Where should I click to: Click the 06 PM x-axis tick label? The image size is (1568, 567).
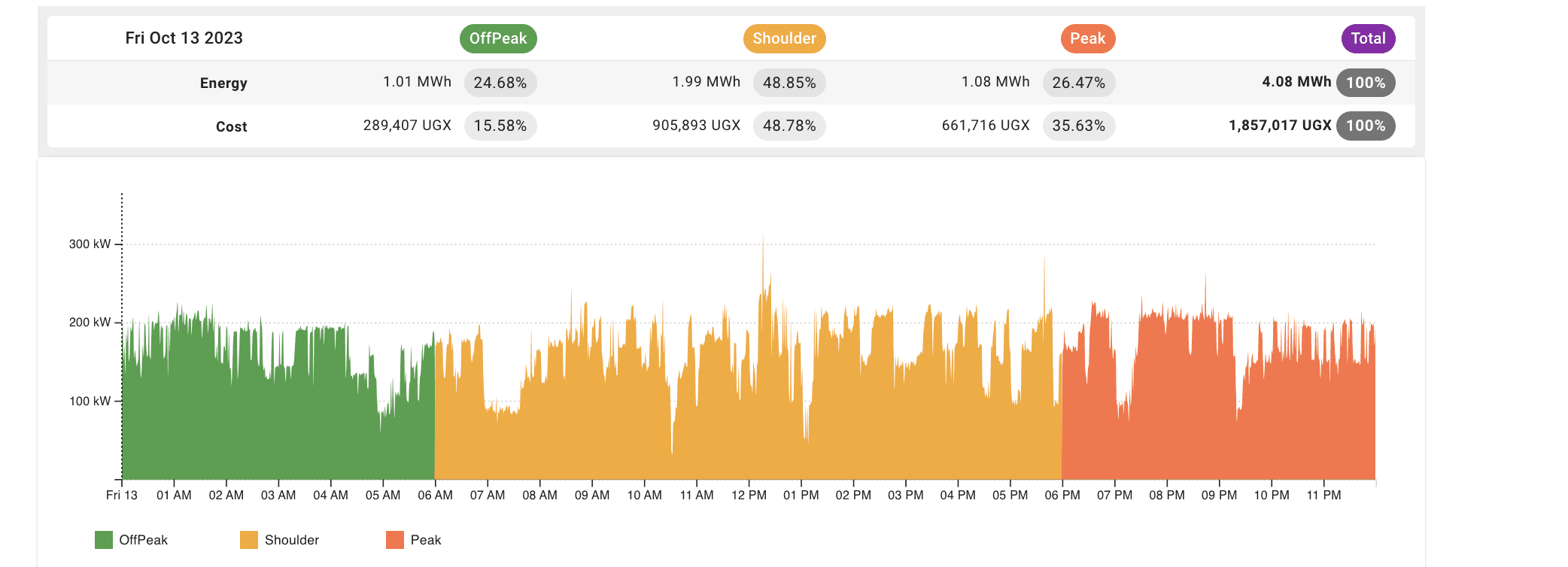pyautogui.click(x=1062, y=496)
